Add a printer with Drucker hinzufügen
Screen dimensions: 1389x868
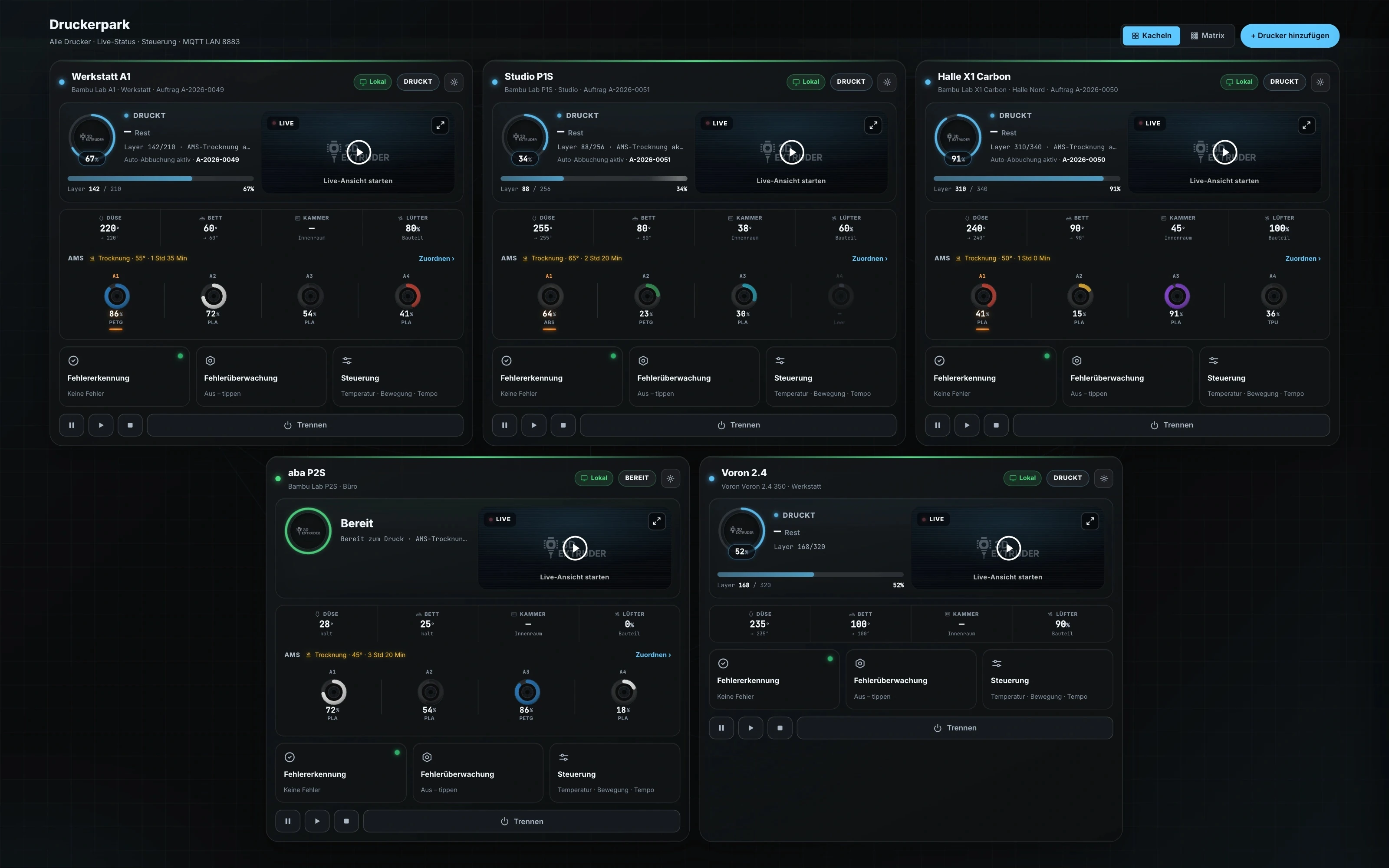(x=1290, y=36)
